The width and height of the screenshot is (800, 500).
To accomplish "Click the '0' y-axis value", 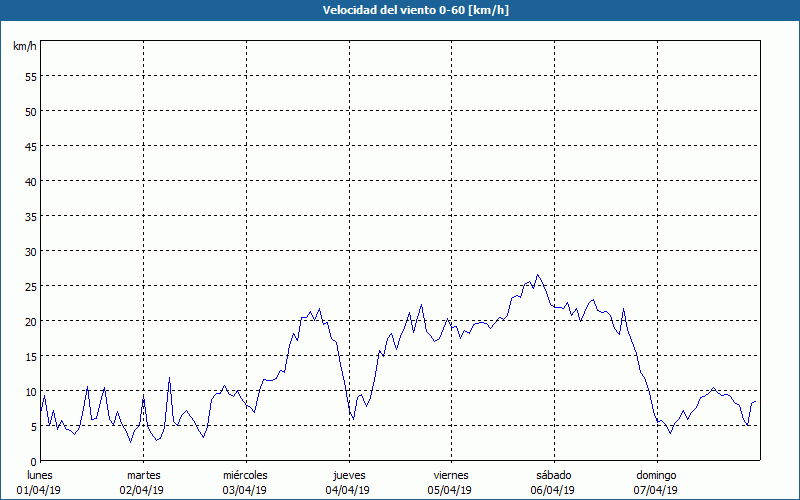I will [34, 462].
